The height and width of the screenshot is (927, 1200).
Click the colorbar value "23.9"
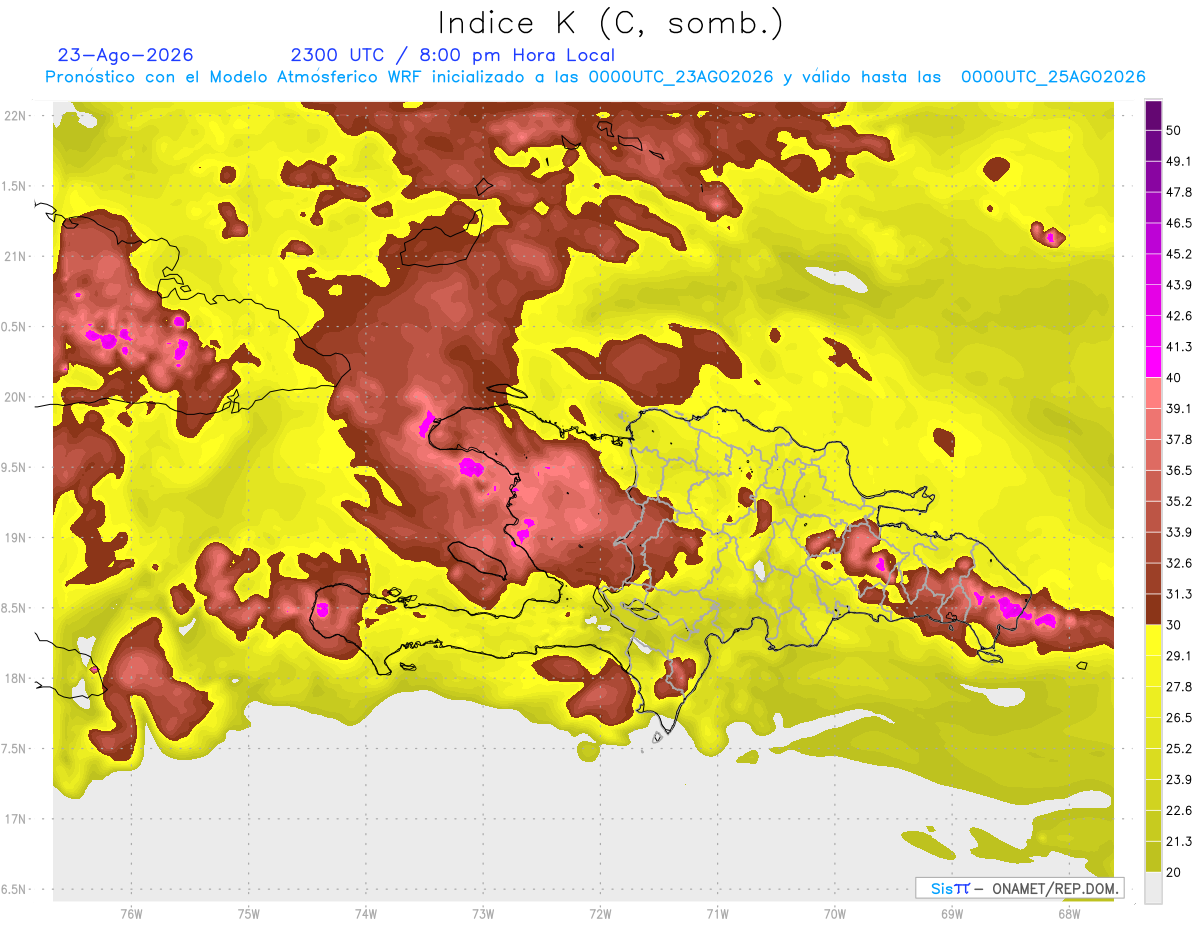1180,779
